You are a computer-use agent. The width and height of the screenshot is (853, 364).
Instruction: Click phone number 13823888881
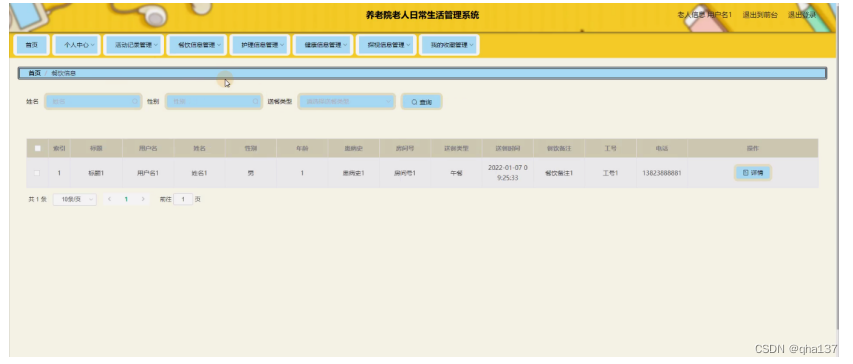(x=662, y=173)
